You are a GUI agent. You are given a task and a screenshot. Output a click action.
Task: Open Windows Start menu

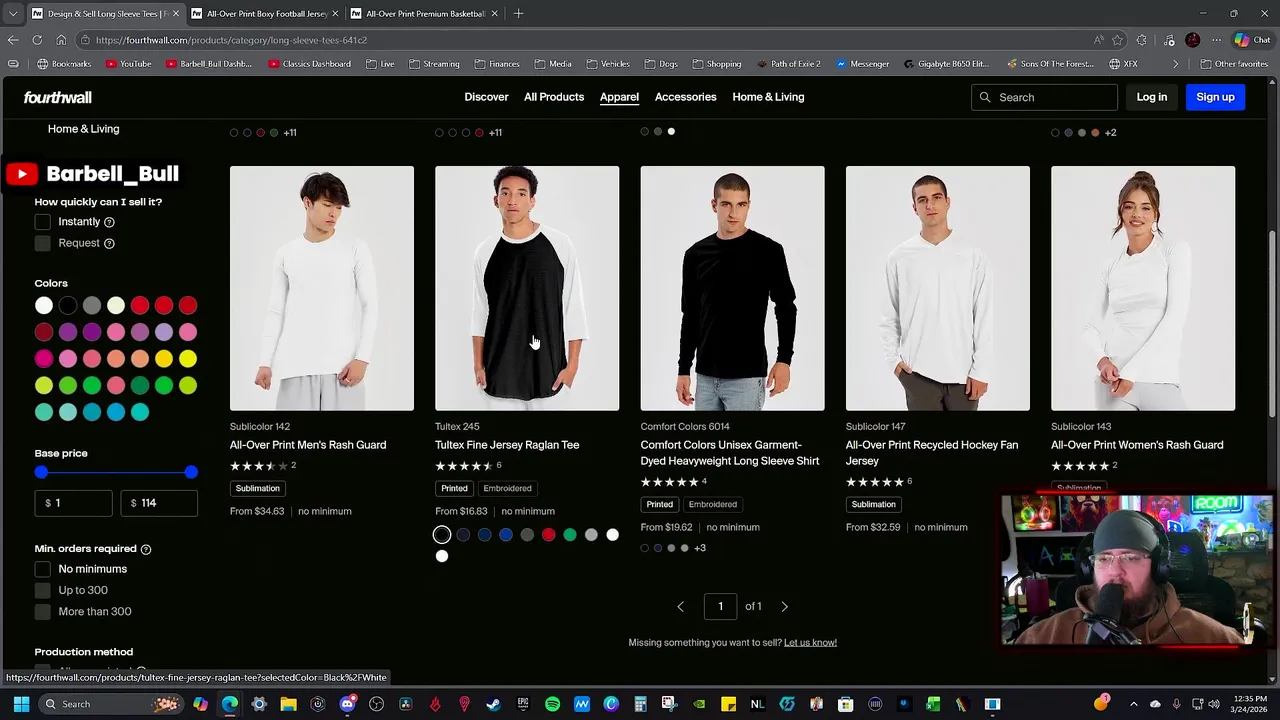tap(21, 704)
